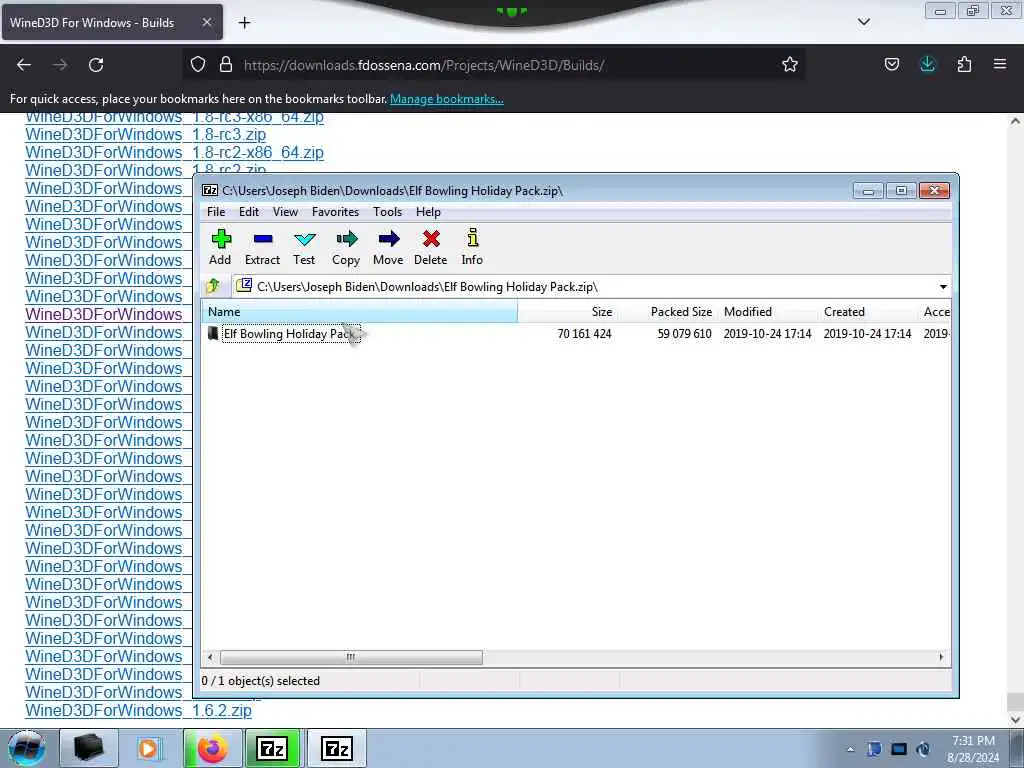Sort by the Packed Size column
The image size is (1024, 768).
[x=667, y=312]
